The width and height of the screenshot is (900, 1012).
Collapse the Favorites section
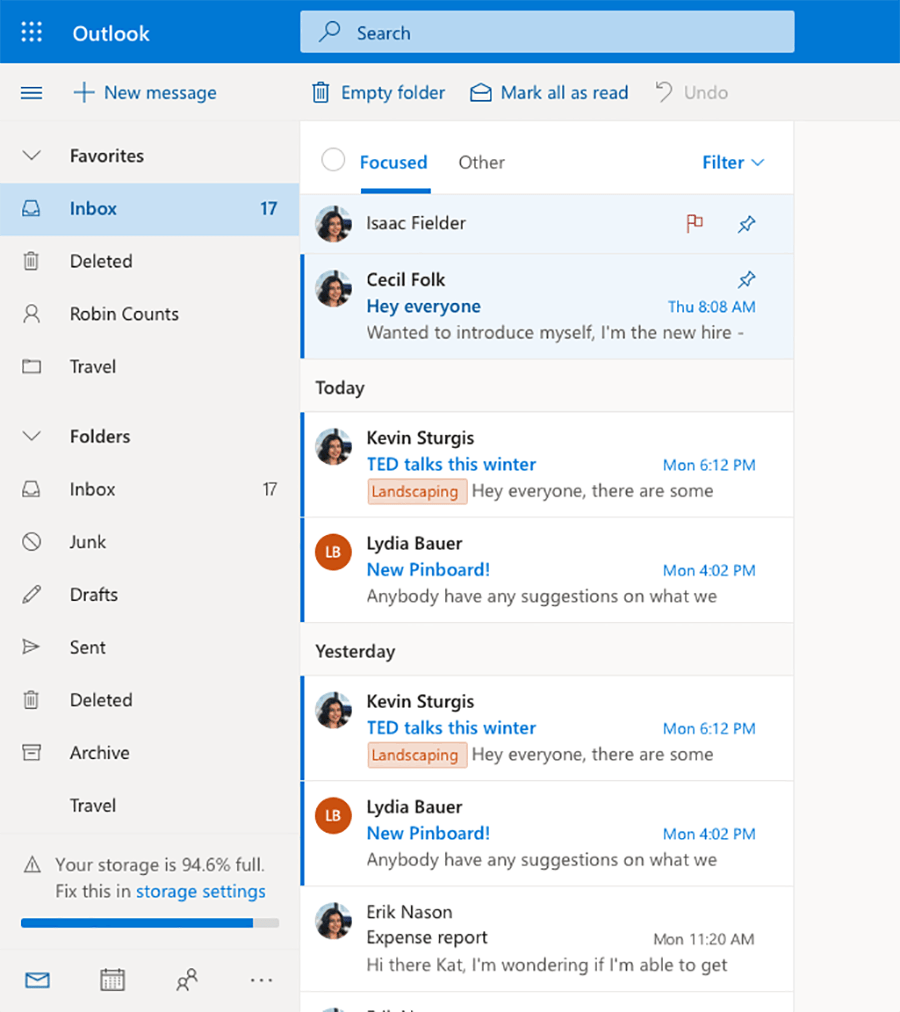[x=30, y=155]
